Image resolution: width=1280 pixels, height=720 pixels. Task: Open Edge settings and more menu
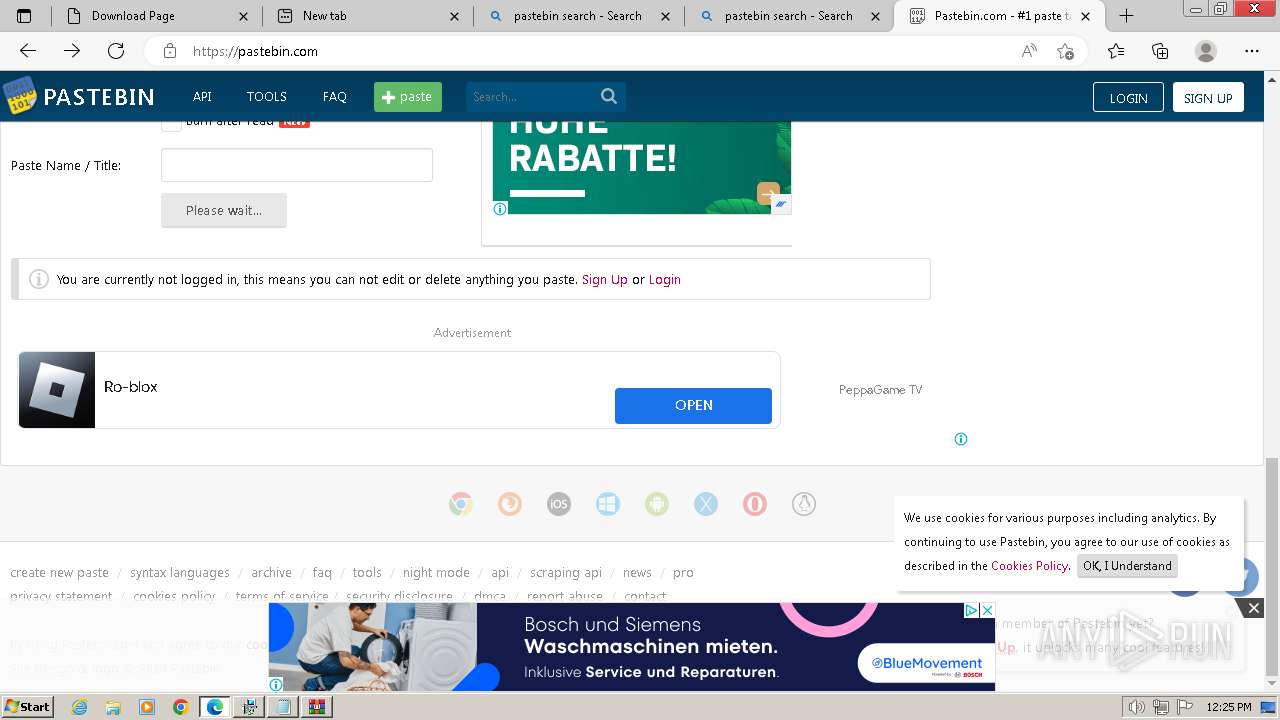1252,51
